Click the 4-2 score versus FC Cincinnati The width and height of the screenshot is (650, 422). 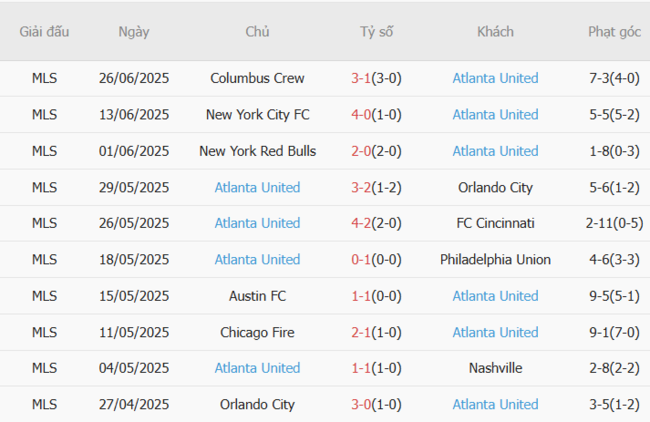point(363,223)
